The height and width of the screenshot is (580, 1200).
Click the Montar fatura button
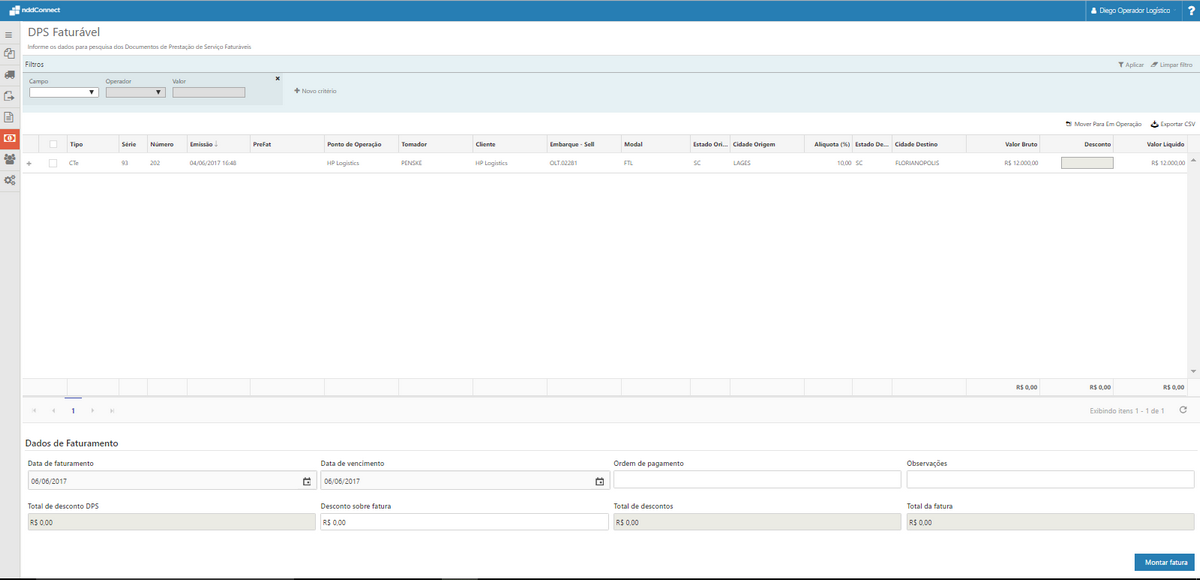click(x=1164, y=562)
